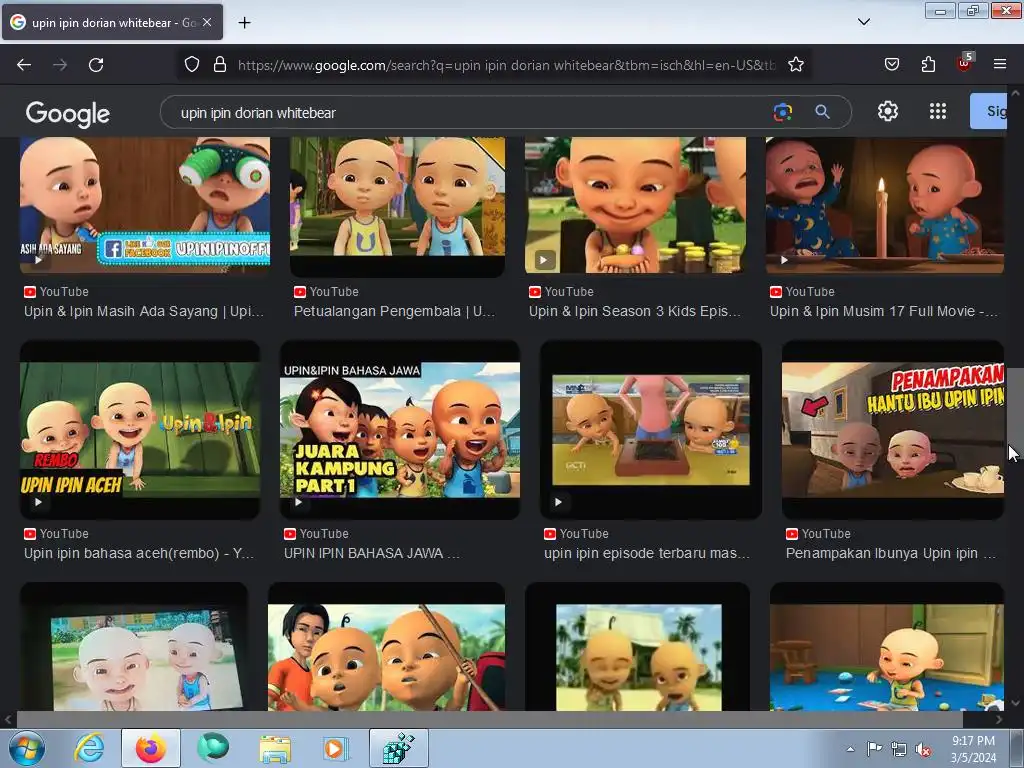
Task: Click the 'upin ipin episode terbaru mas...' link
Action: point(647,553)
